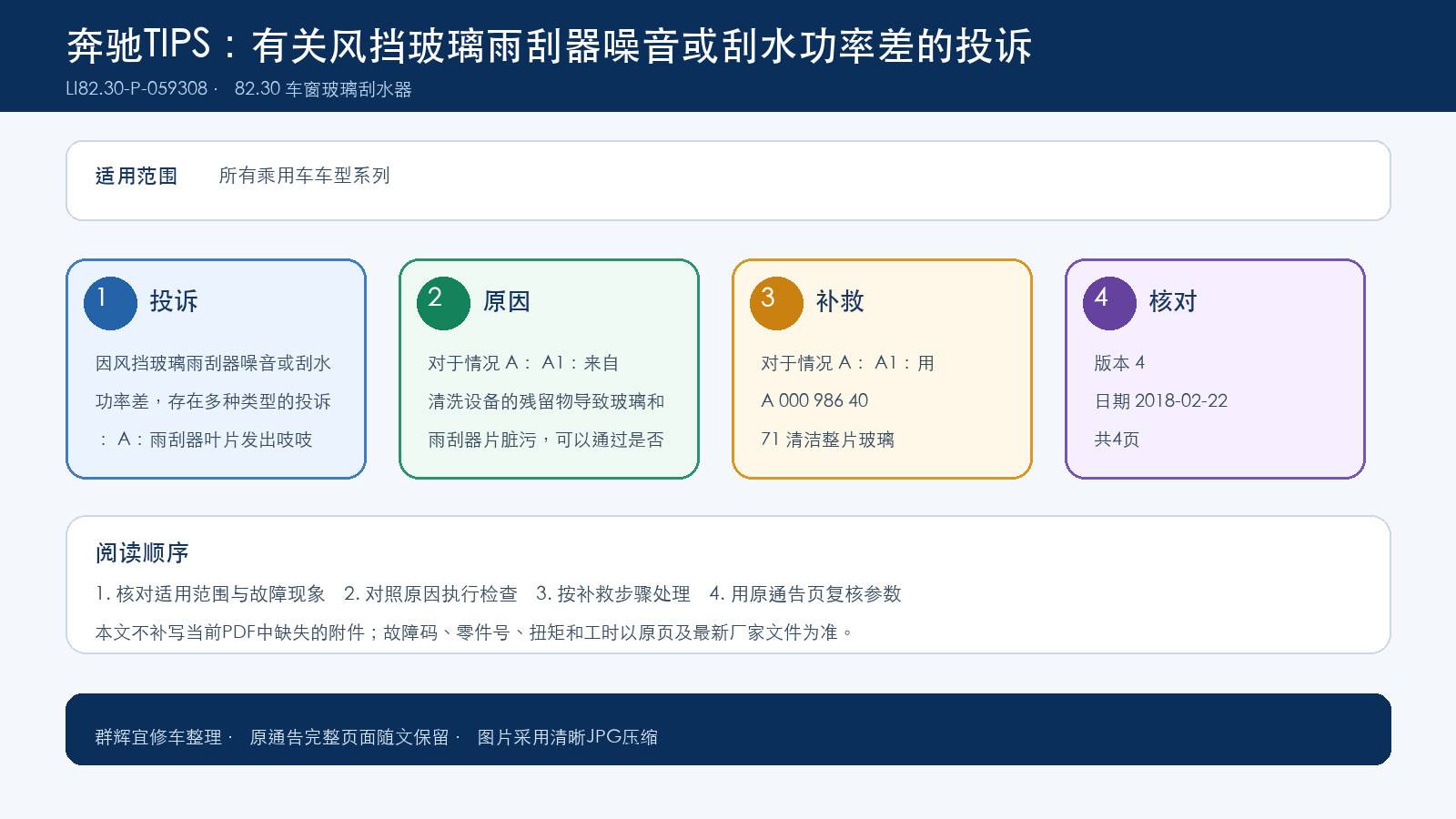1456x819 pixels.
Task: Click line 因风挡玻璃雨刮器噪音或刮水
Action: tap(213, 363)
